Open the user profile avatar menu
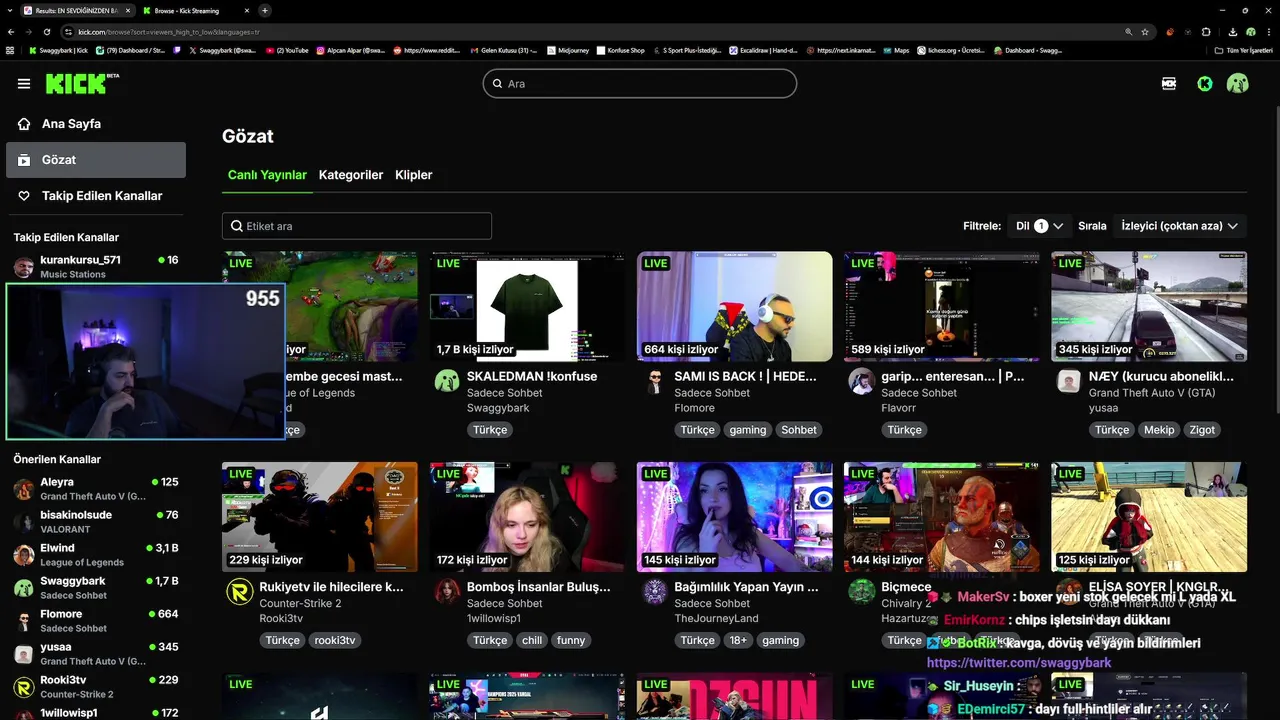Screen dimensions: 1280x720 [1238, 84]
